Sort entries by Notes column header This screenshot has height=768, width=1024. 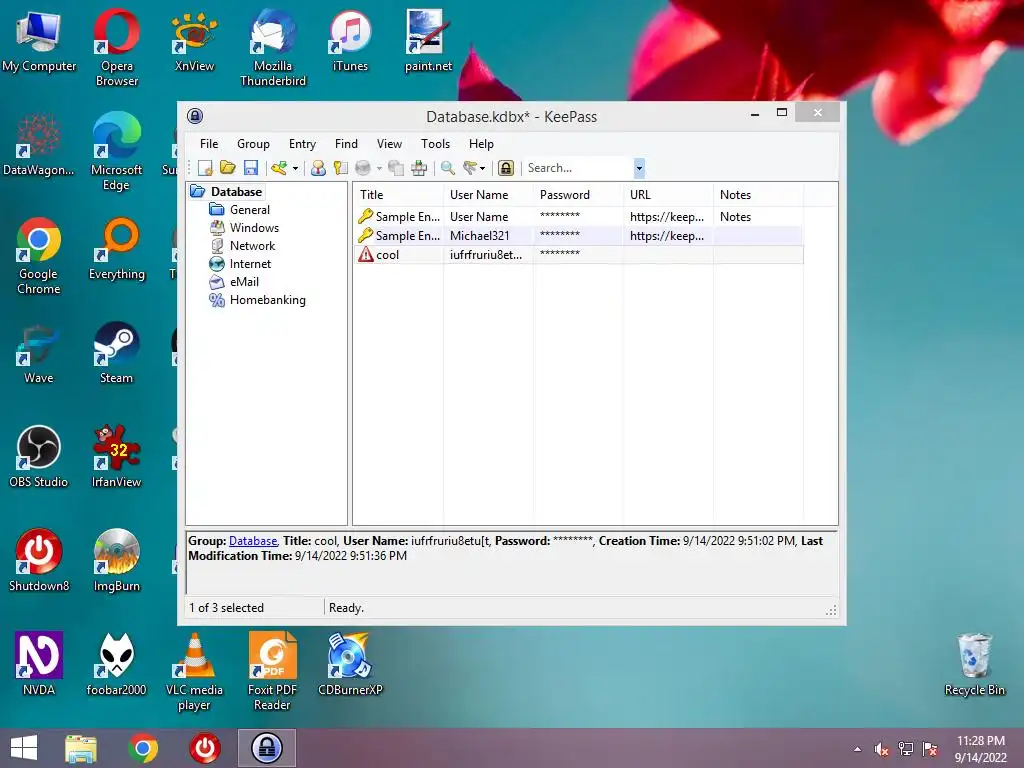[758, 195]
